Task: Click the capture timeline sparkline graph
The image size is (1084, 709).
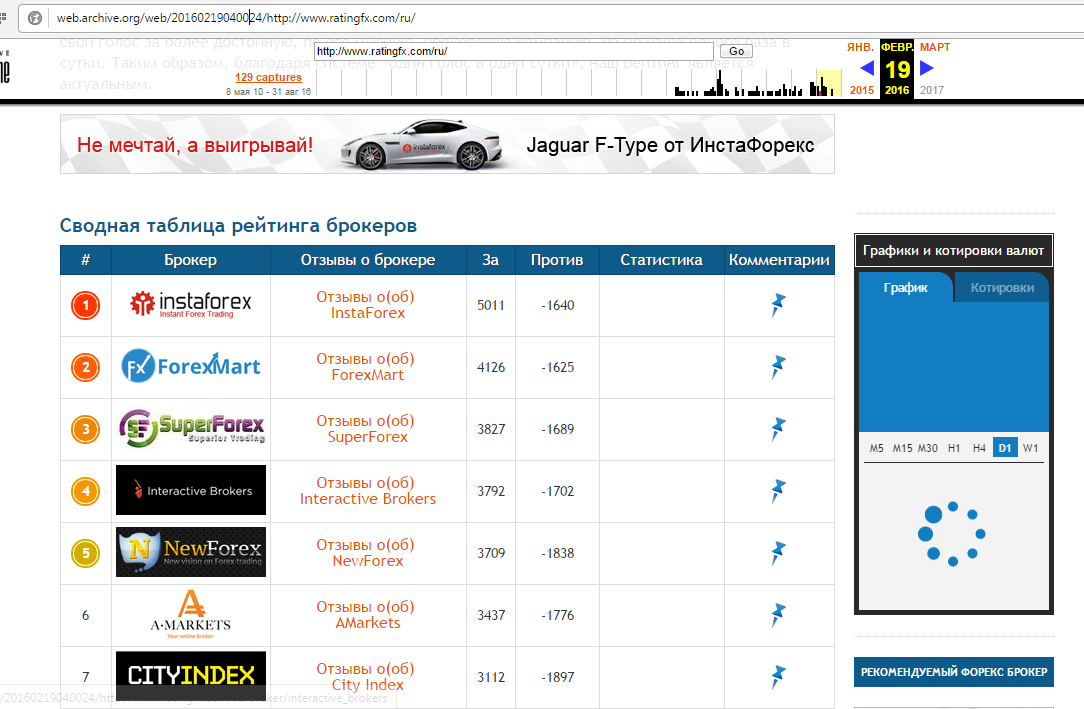Action: 579,80
